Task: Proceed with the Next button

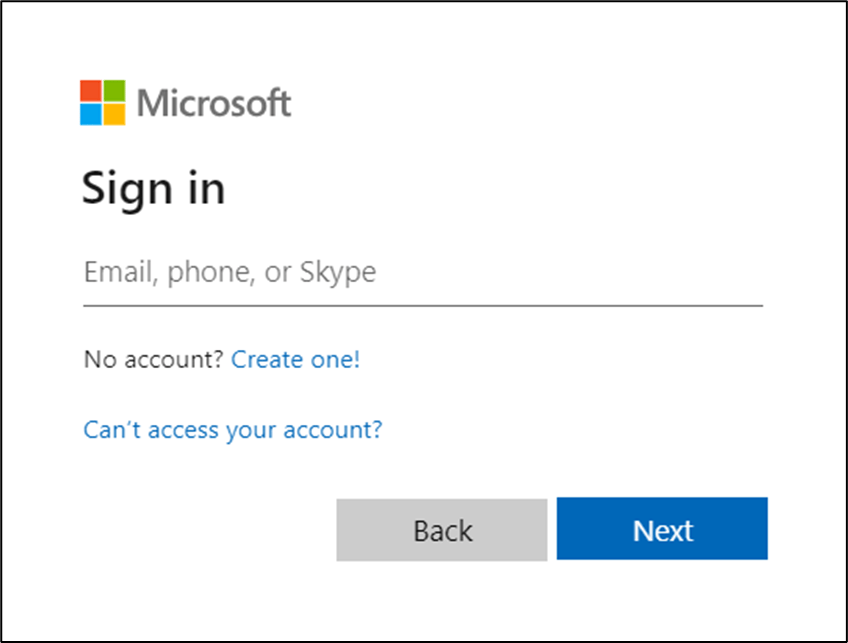Action: [x=662, y=528]
